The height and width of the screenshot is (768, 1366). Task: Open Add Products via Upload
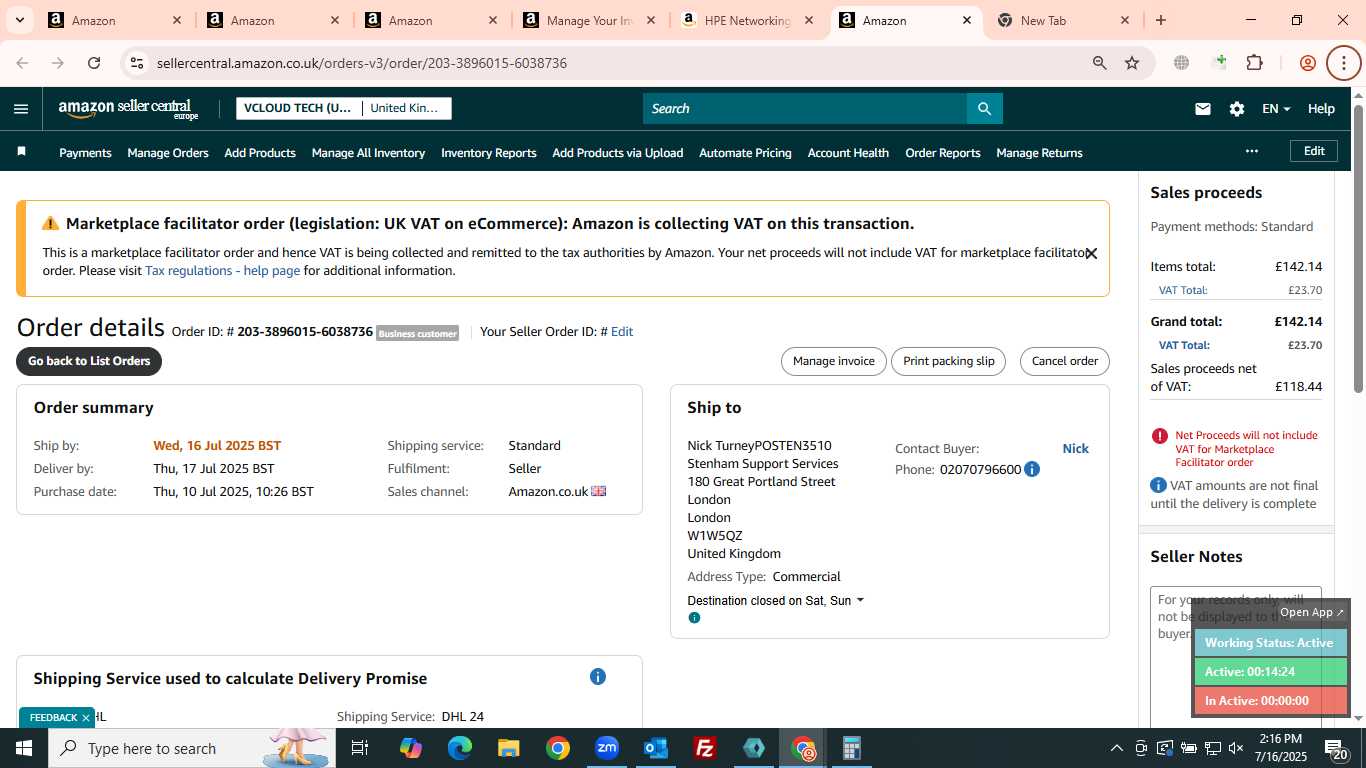tap(618, 153)
